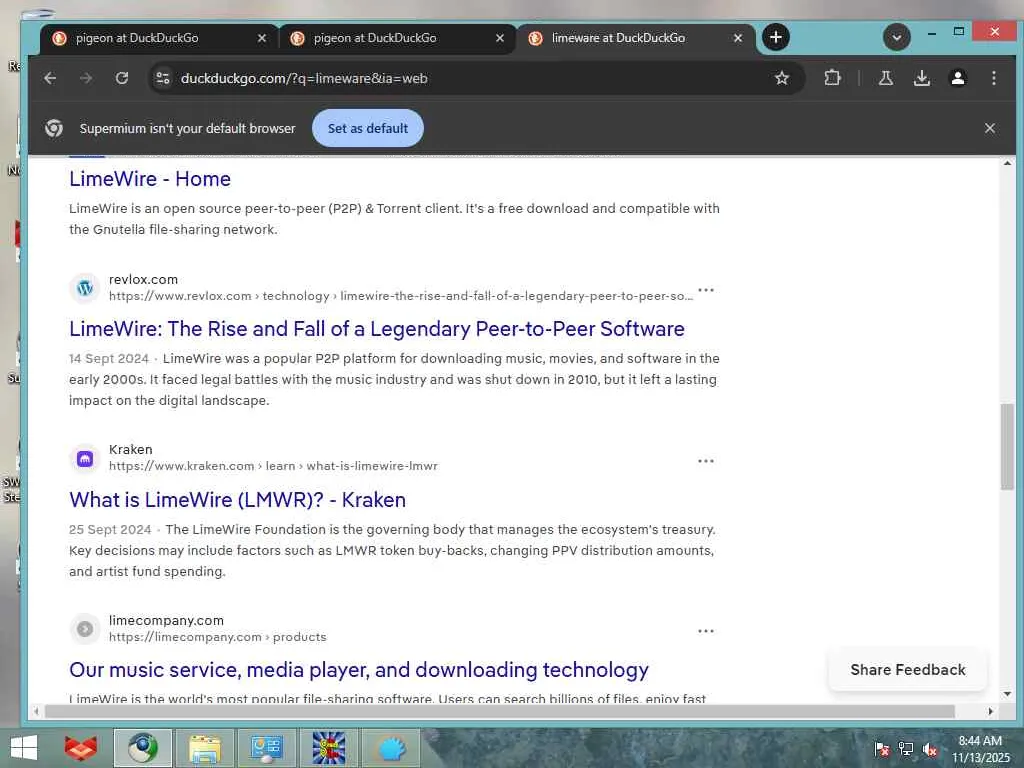1024x768 pixels.
Task: Click the limecompany.com products URL breadcrumb
Action: [217, 637]
